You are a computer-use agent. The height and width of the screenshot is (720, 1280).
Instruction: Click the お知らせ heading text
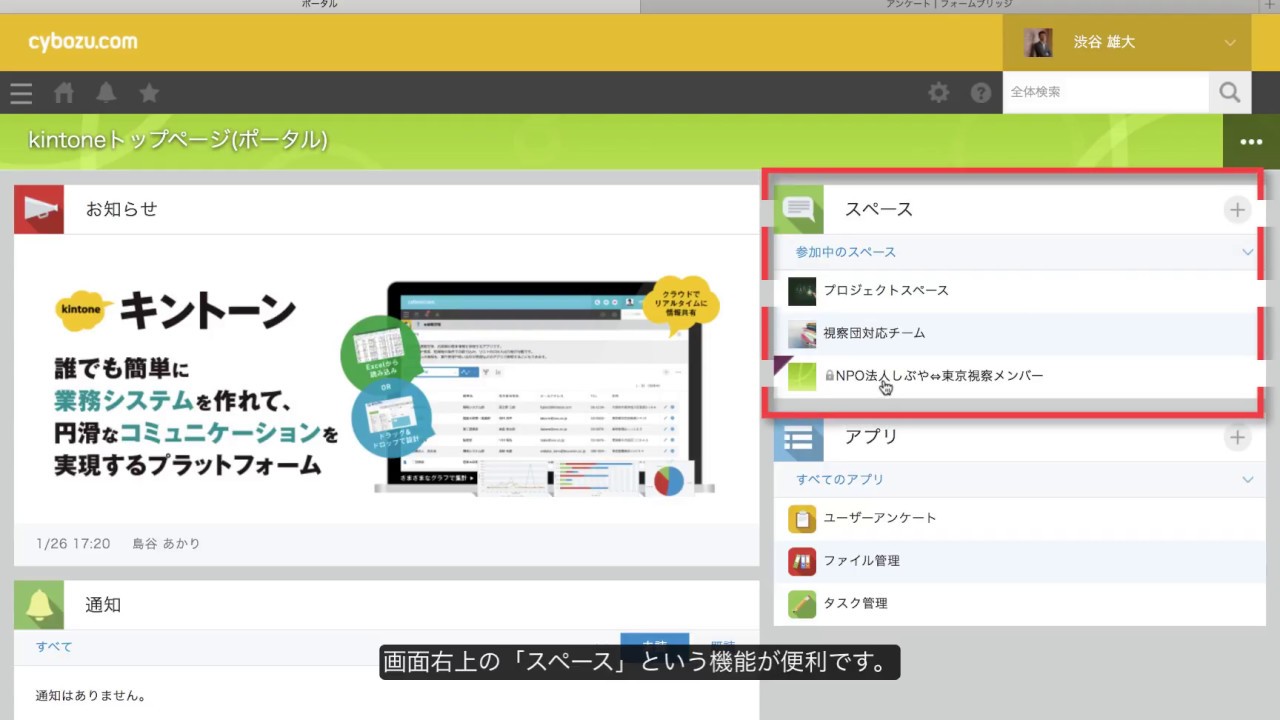[x=121, y=209]
